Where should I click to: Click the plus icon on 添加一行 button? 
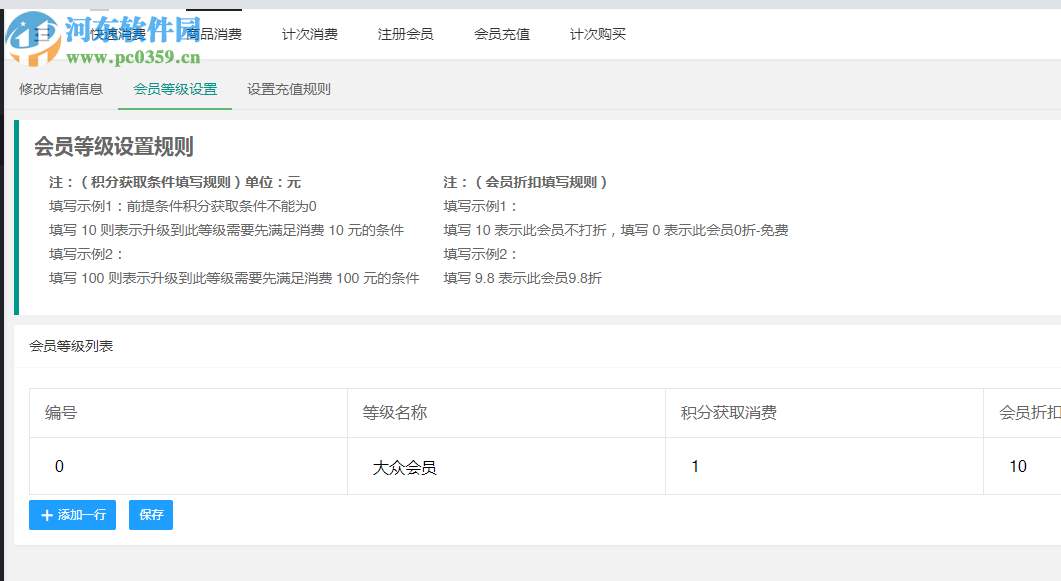(x=46, y=515)
